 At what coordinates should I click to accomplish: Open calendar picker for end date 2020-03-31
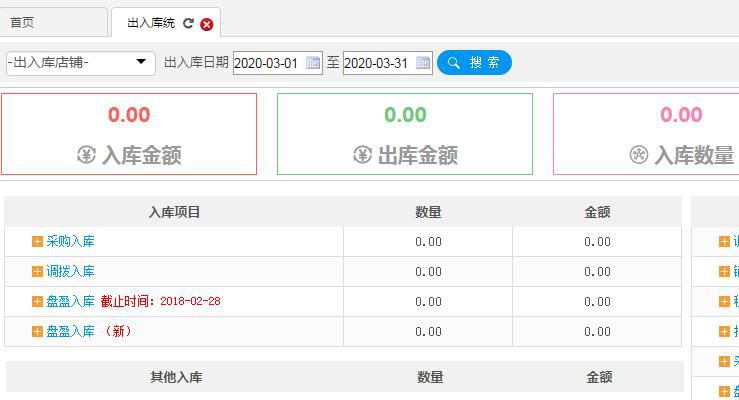click(423, 63)
